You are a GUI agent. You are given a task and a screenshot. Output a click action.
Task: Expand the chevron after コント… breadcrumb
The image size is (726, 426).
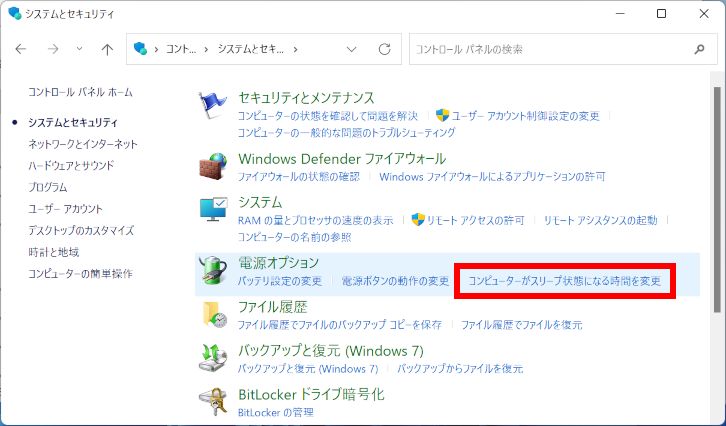tap(206, 49)
